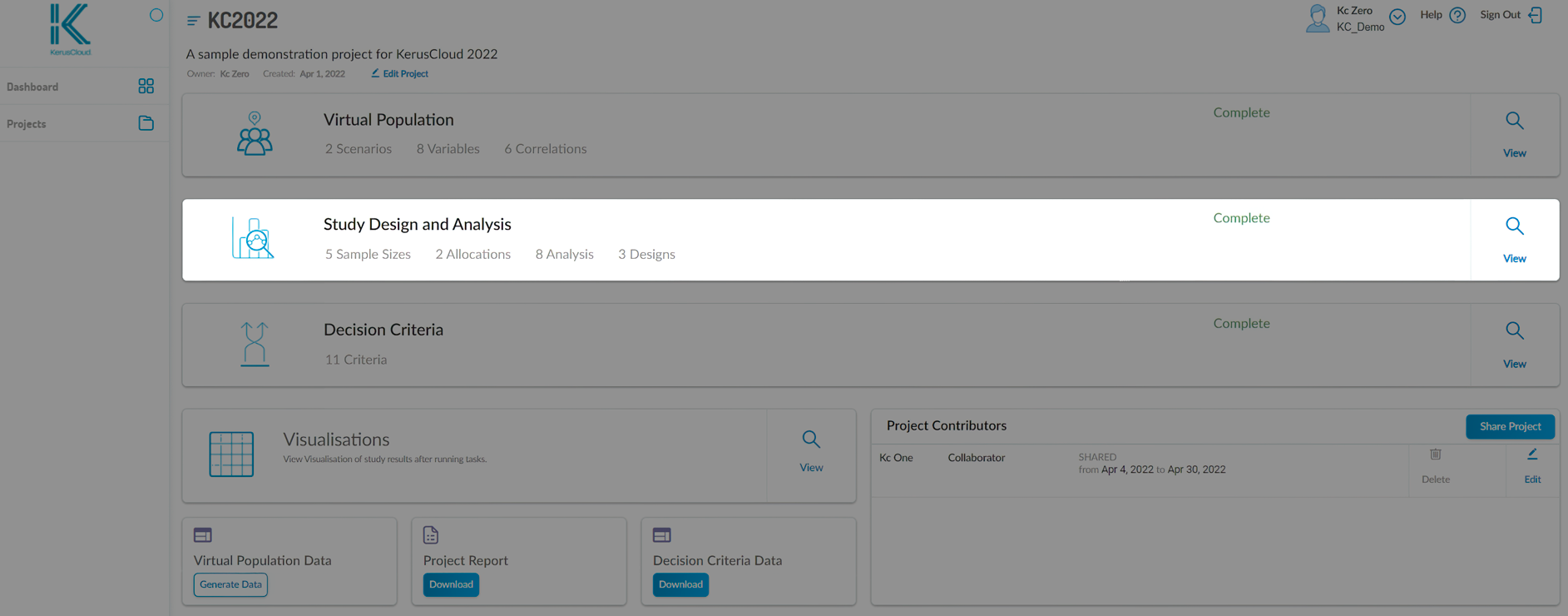The width and height of the screenshot is (1568, 616).
Task: Click the Virtual Population people icon
Action: tap(255, 134)
